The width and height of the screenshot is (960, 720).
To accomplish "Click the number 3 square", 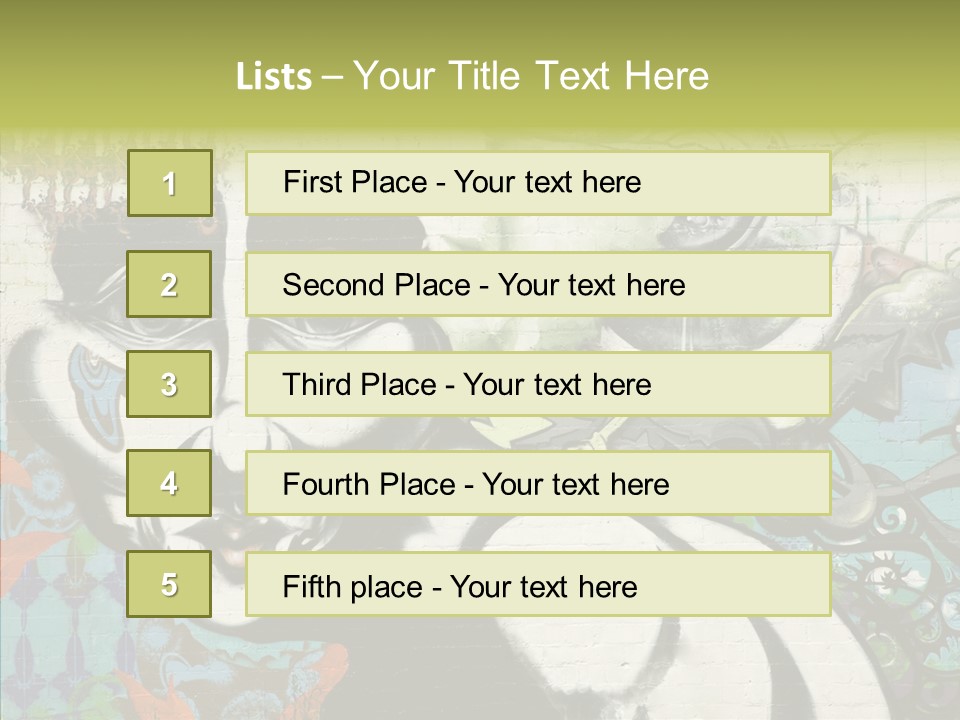I will [169, 384].
